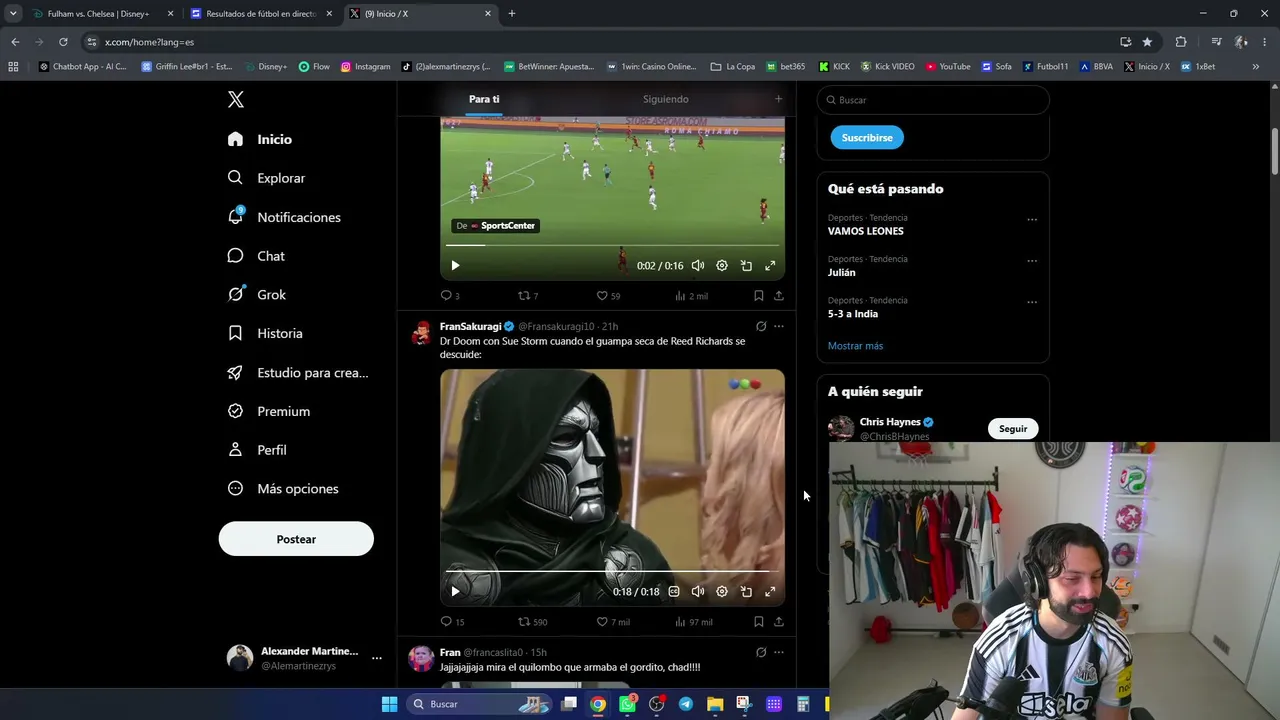
Task: Switch to the Siguiendo tab
Action: pos(666,99)
